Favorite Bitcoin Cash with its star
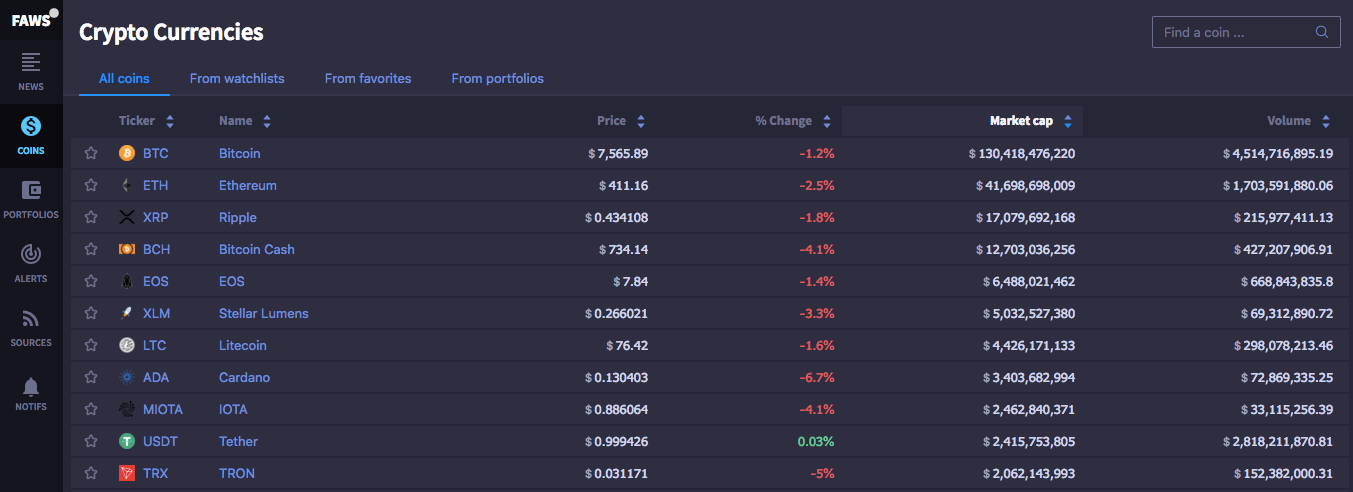Viewport: 1353px width, 492px height. [91, 249]
